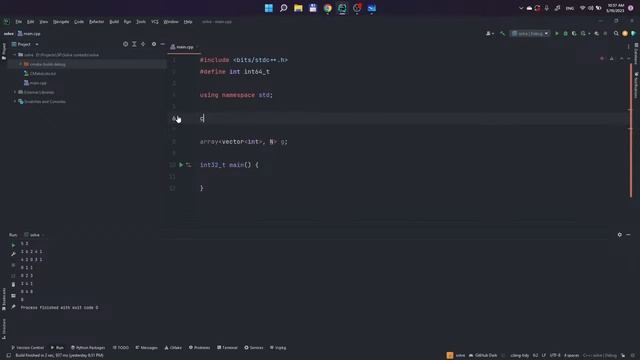640x360 pixels.
Task: Click the pin tab icon in Run panel
Action: tap(13, 307)
